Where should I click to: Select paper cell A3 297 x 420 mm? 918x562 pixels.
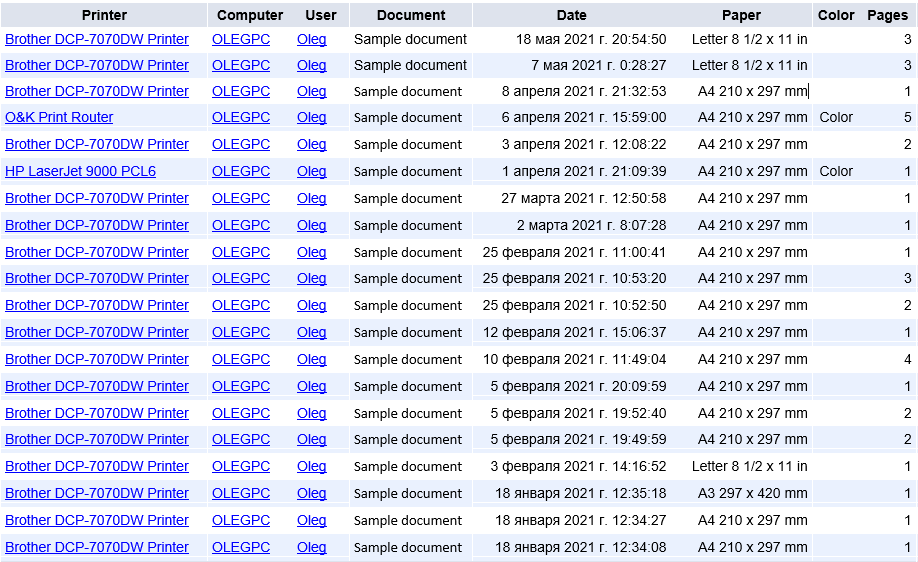click(752, 493)
